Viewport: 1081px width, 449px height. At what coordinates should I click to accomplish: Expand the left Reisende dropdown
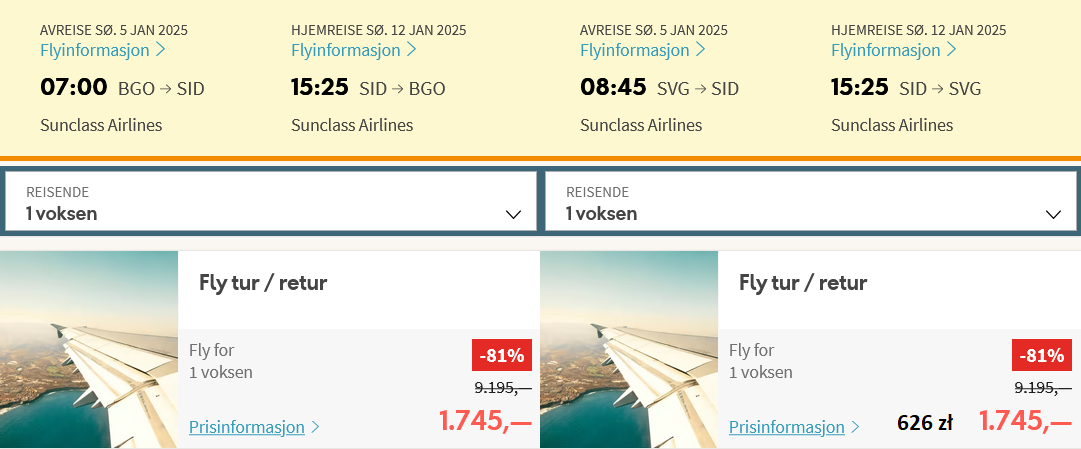point(271,201)
